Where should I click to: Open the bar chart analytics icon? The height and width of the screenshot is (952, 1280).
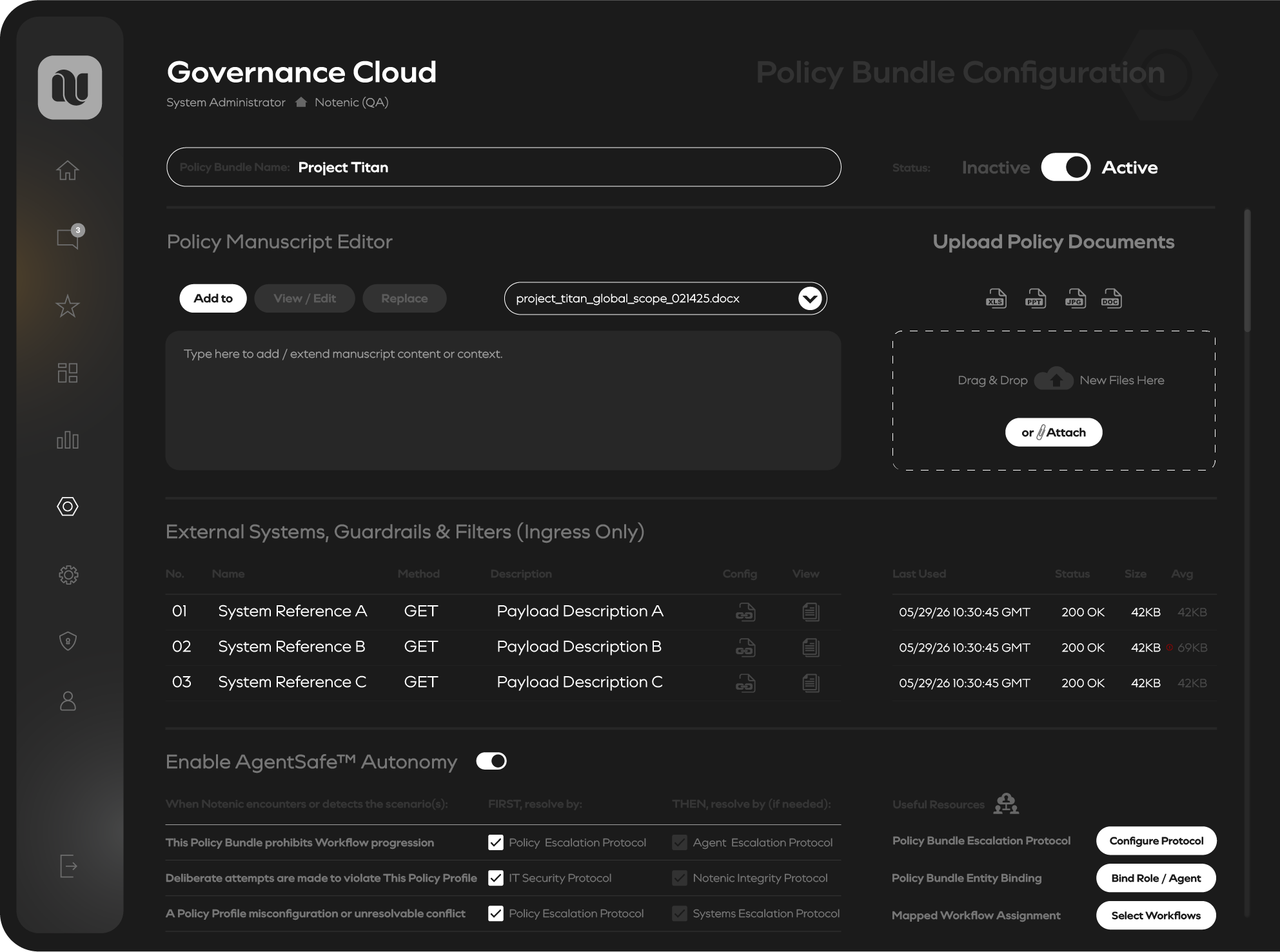click(68, 440)
